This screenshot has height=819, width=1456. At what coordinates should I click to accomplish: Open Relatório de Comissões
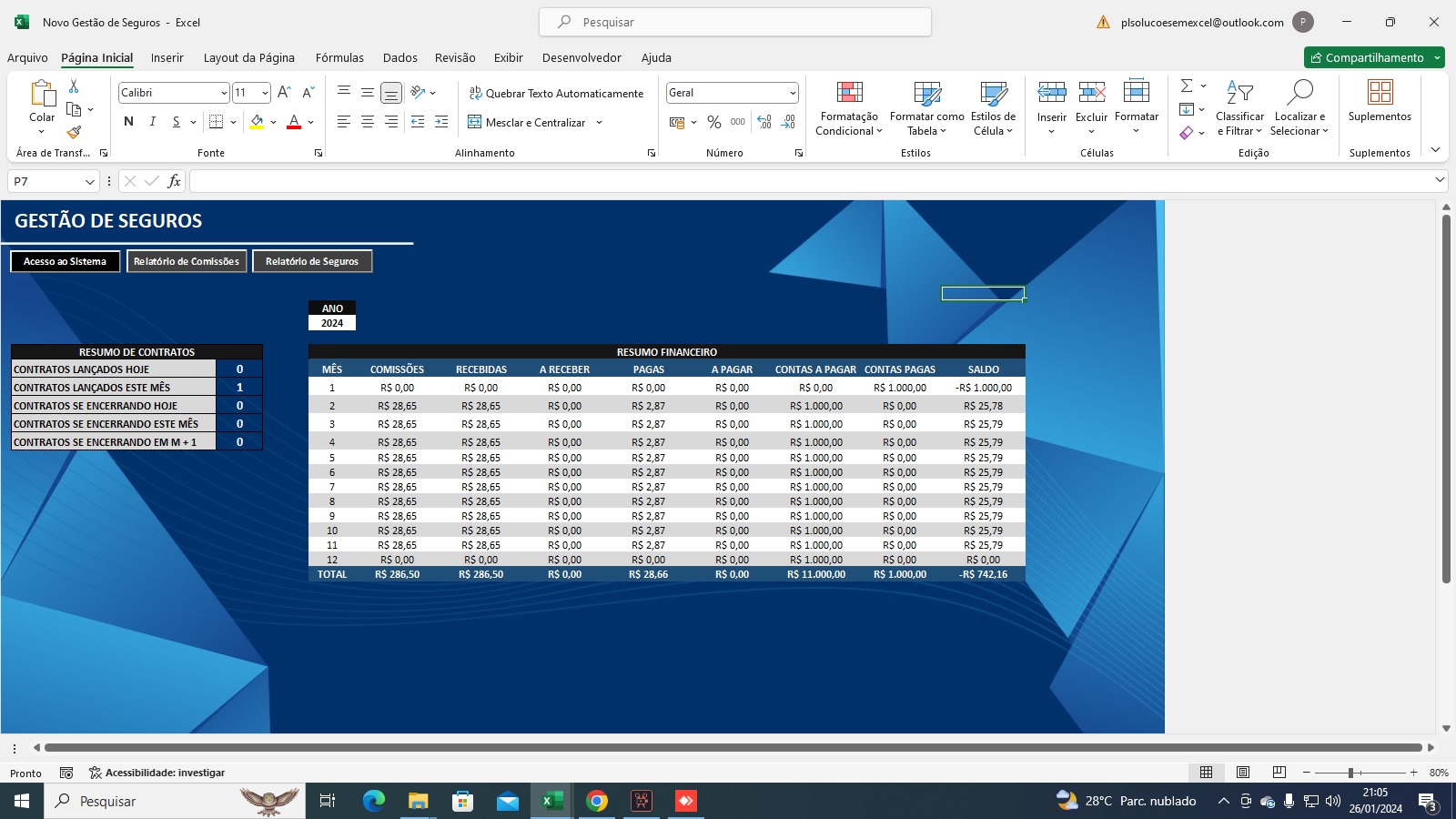coord(187,261)
